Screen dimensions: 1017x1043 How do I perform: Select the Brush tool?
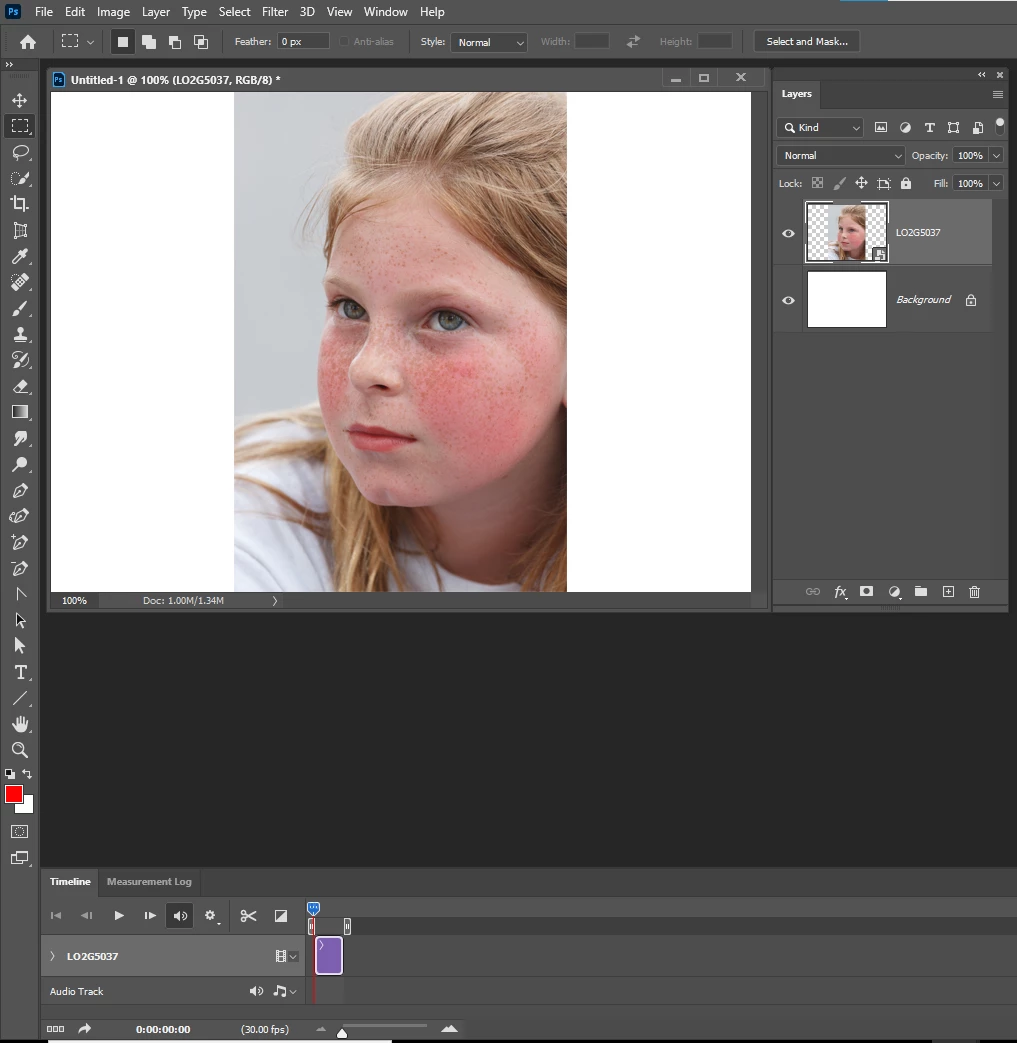click(x=20, y=309)
